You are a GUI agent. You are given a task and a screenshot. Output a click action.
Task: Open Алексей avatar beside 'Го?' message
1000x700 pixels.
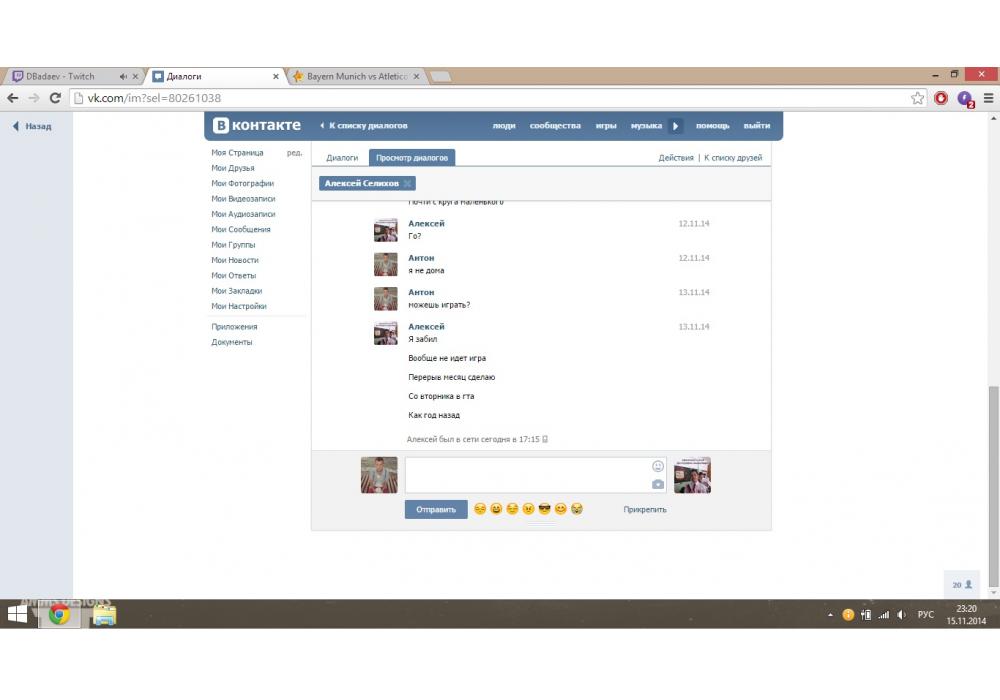point(386,230)
